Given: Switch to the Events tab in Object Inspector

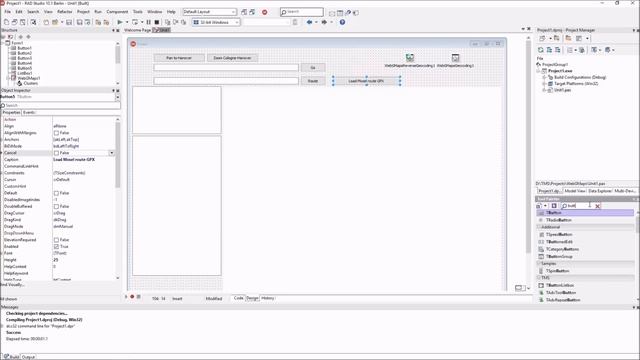Looking at the screenshot, I should pos(29,112).
